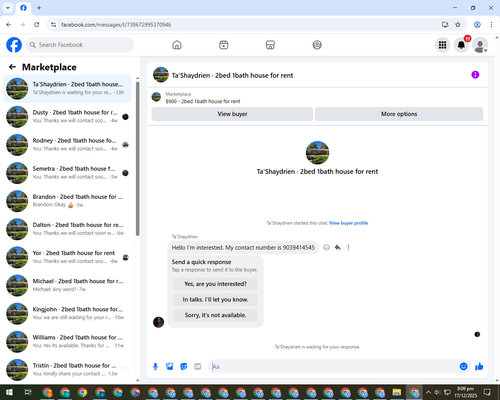The width and height of the screenshot is (500, 400).
Task: Click the voice clip microphone icon
Action: 155,367
